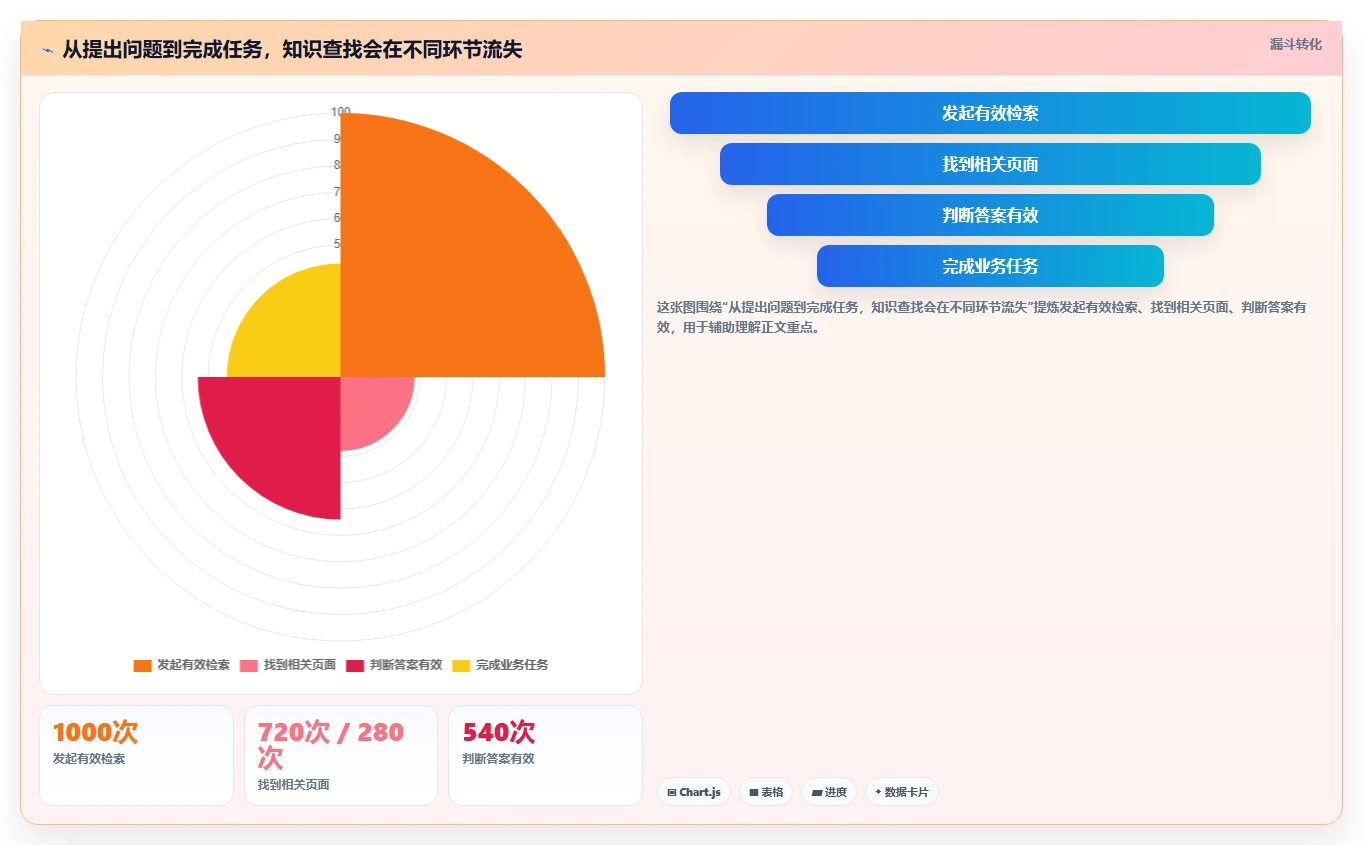
Task: Toggle the crimson 判断答案有效 legend swatch
Action: [355, 666]
